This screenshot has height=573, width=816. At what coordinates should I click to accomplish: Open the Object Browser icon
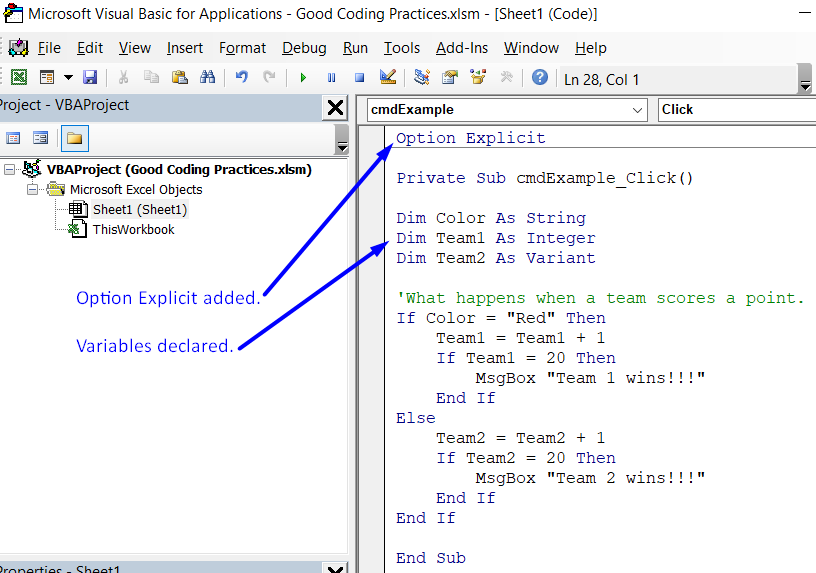coord(478,77)
